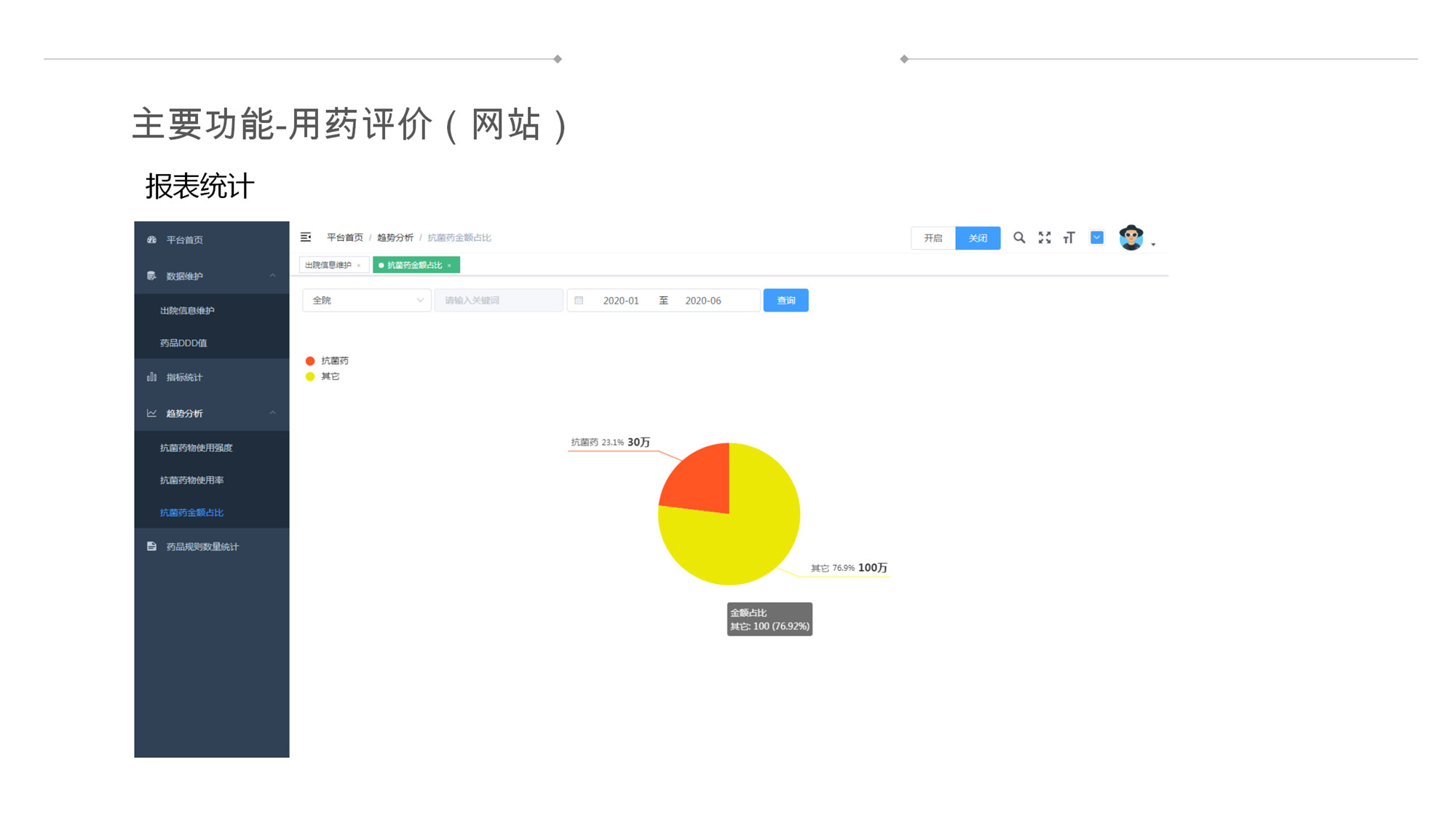The image size is (1456, 819).
Task: Click the 其它 76.9% 100万 label
Action: pyautogui.click(x=849, y=568)
